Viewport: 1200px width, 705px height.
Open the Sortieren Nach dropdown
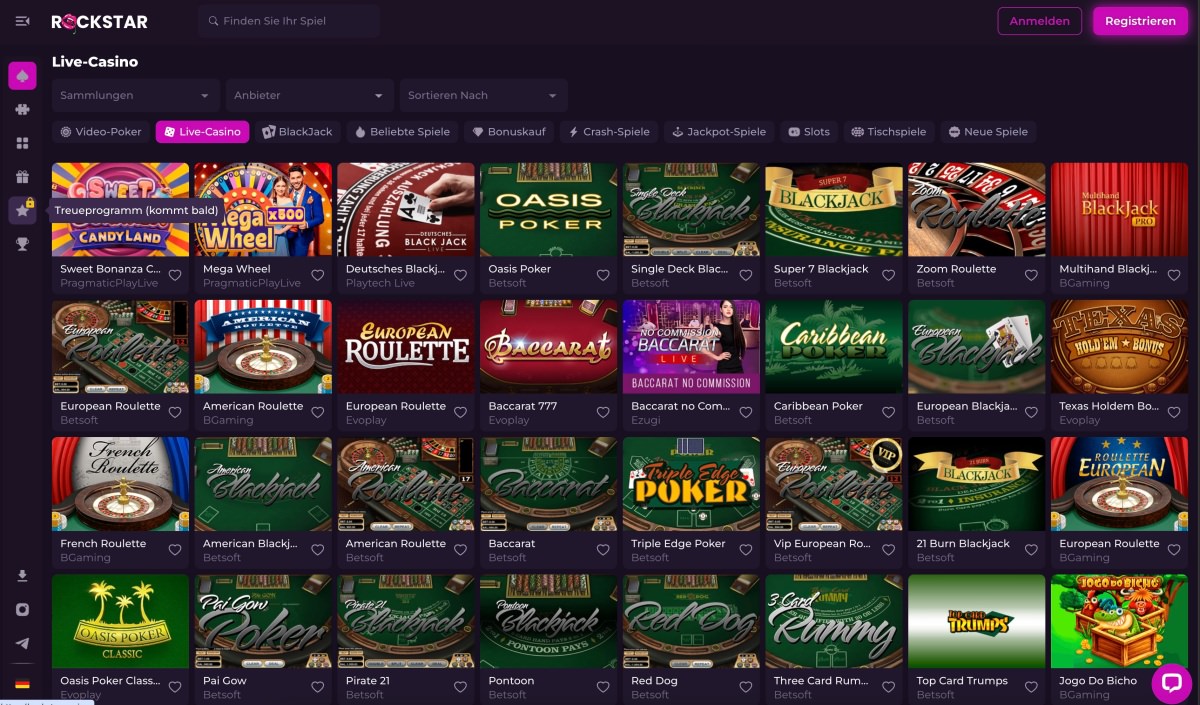pyautogui.click(x=483, y=96)
